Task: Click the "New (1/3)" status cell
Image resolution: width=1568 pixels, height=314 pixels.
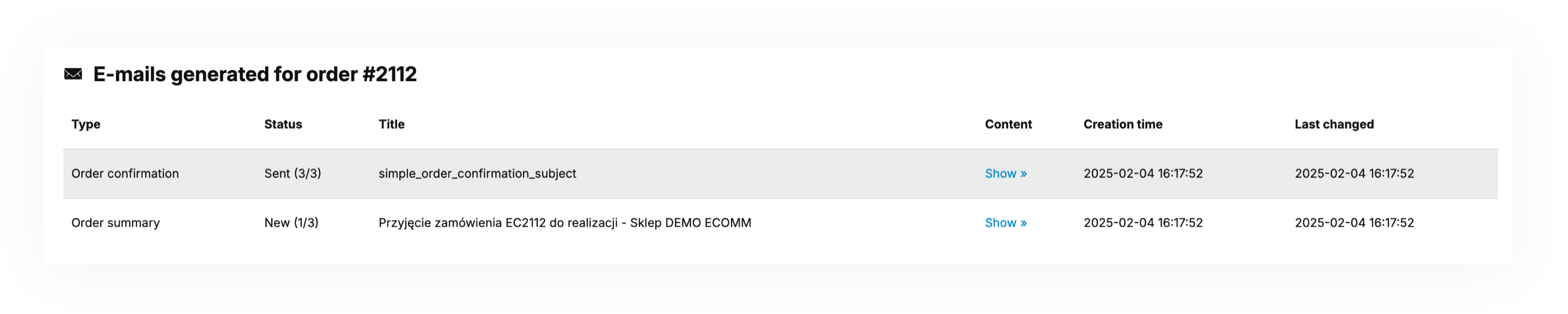Action: tap(291, 223)
